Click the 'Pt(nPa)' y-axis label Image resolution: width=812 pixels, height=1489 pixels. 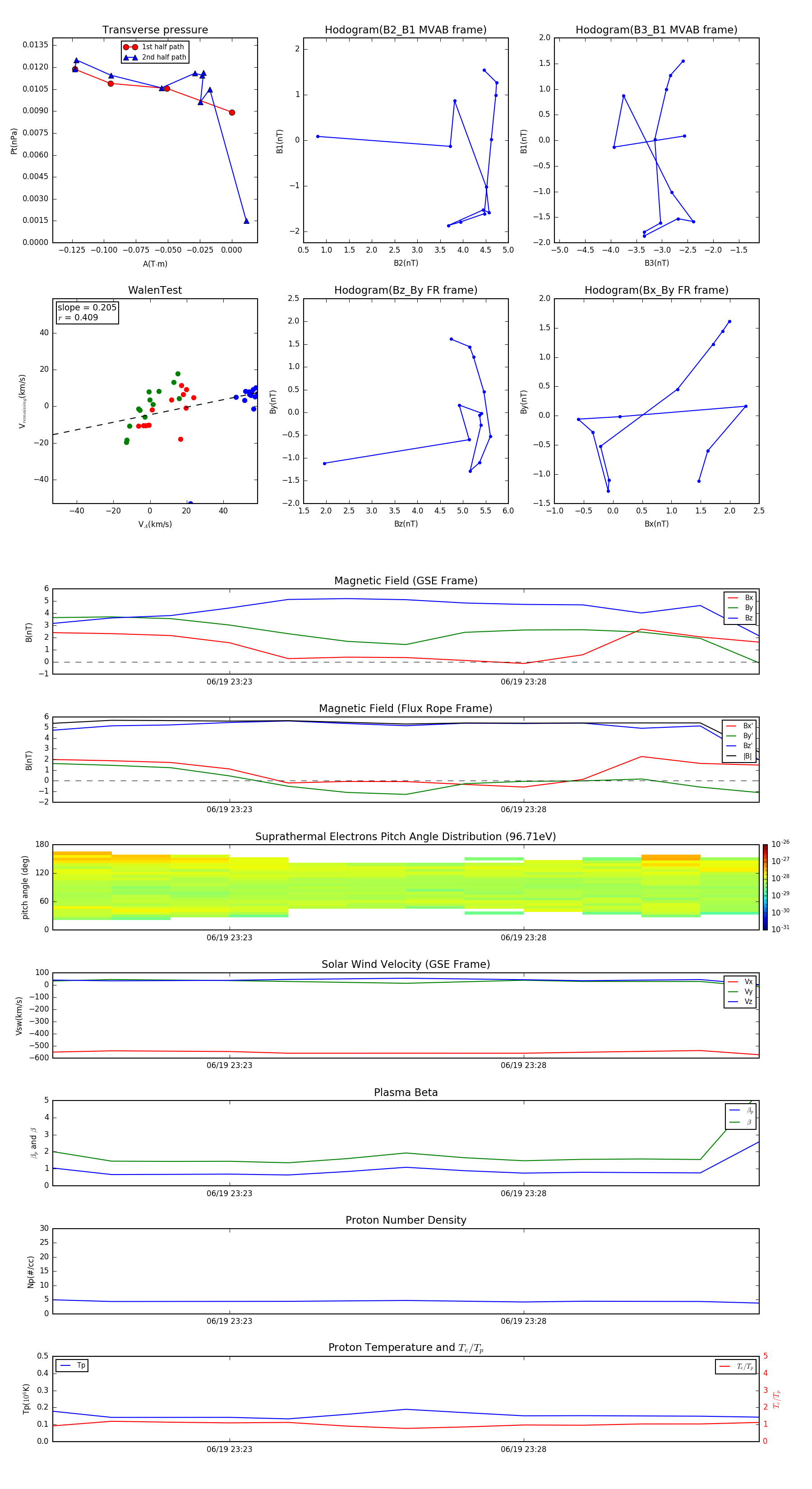click(14, 141)
